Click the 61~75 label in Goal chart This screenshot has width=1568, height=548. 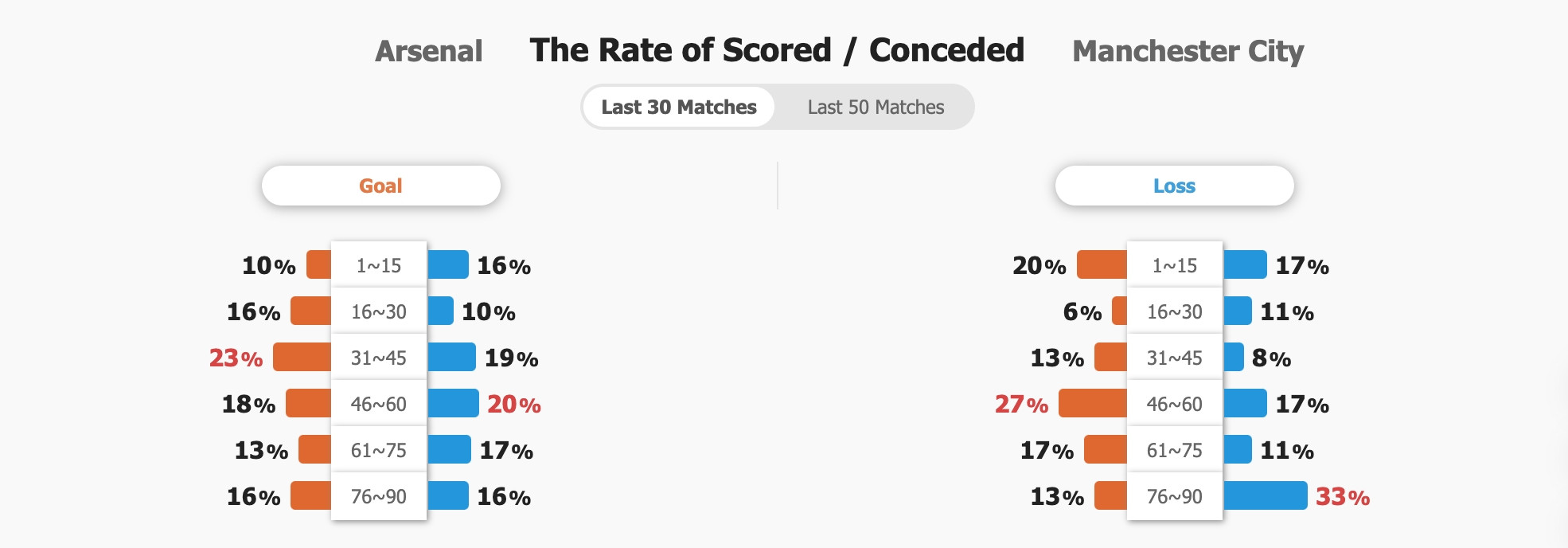tap(379, 450)
